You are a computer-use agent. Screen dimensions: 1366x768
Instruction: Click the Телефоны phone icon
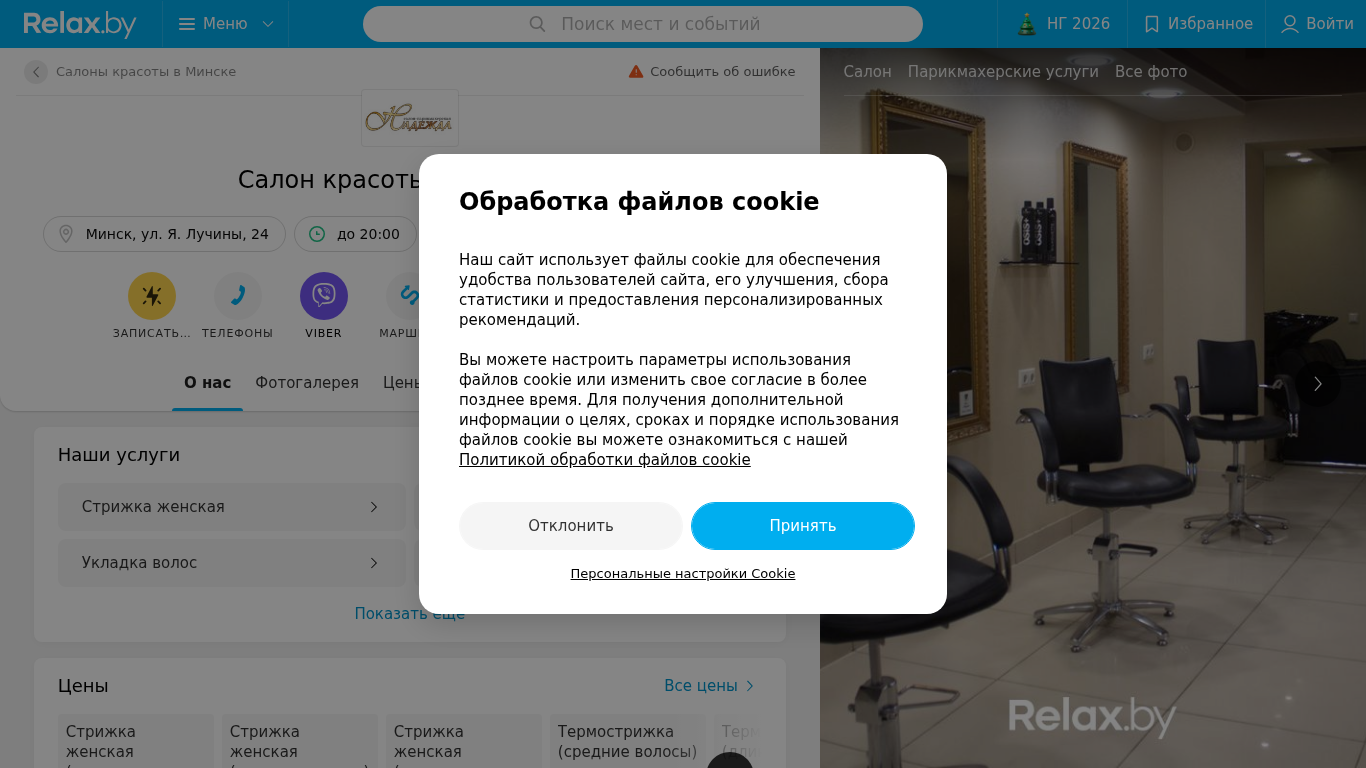tap(238, 296)
